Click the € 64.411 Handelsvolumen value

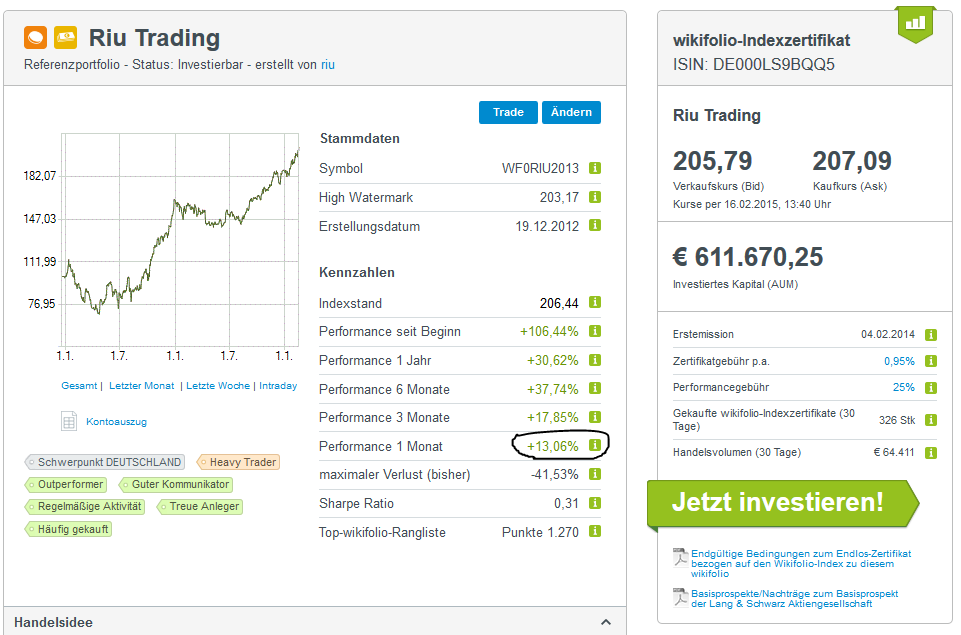click(894, 452)
